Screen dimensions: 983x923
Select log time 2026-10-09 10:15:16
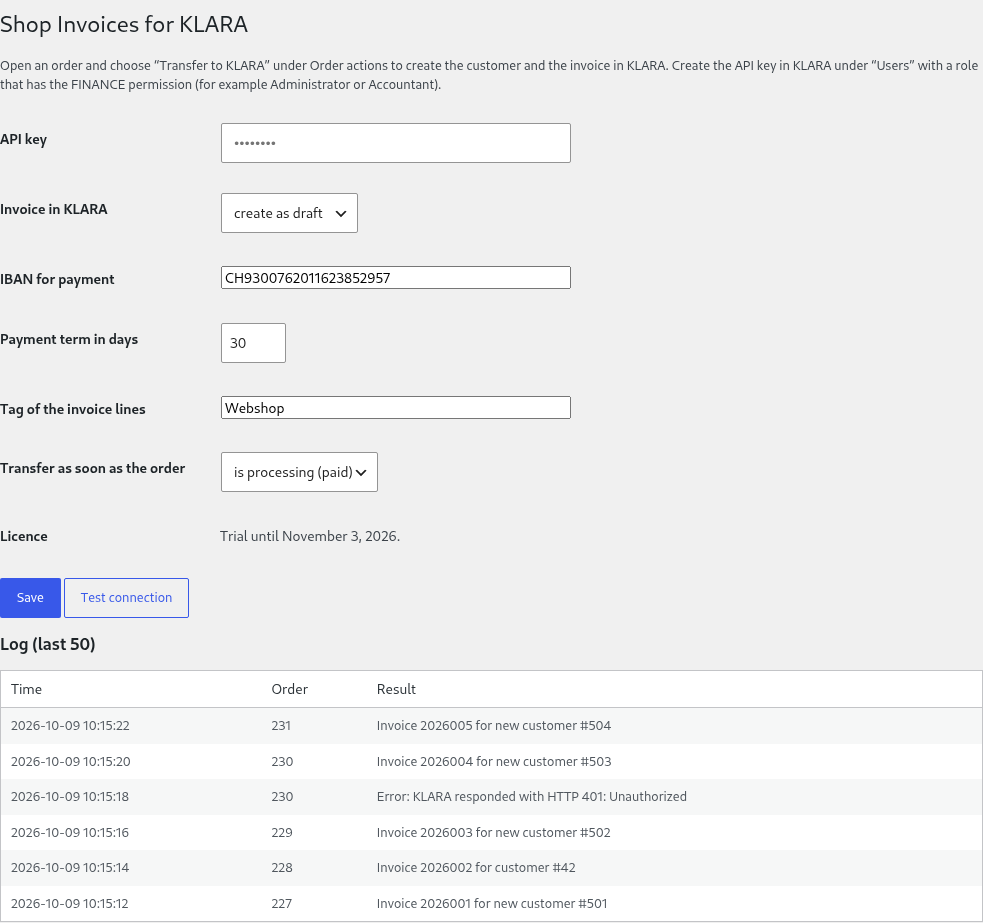(x=70, y=832)
